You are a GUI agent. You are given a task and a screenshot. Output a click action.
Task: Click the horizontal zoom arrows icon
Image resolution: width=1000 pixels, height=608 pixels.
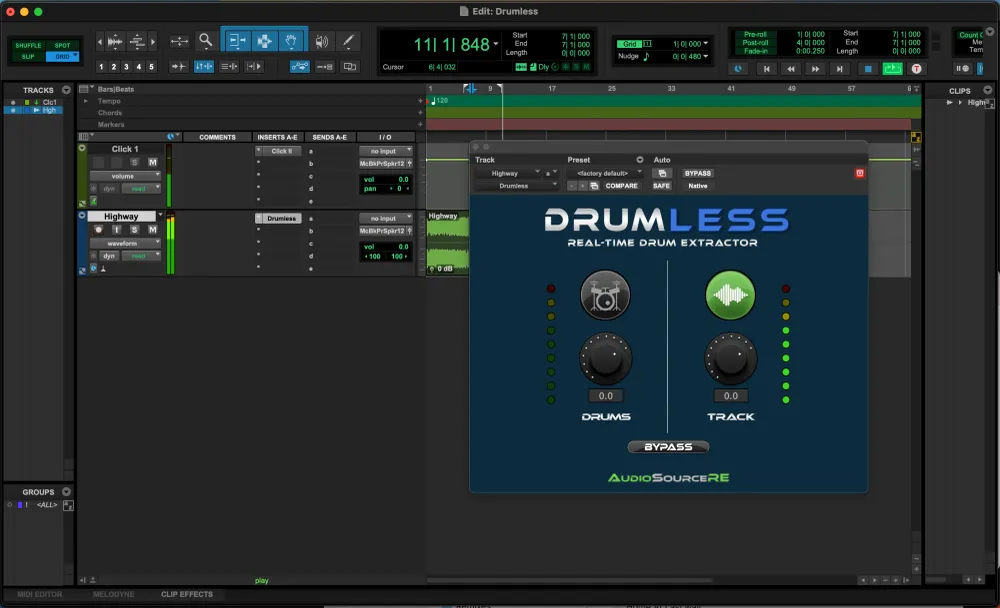(x=179, y=41)
